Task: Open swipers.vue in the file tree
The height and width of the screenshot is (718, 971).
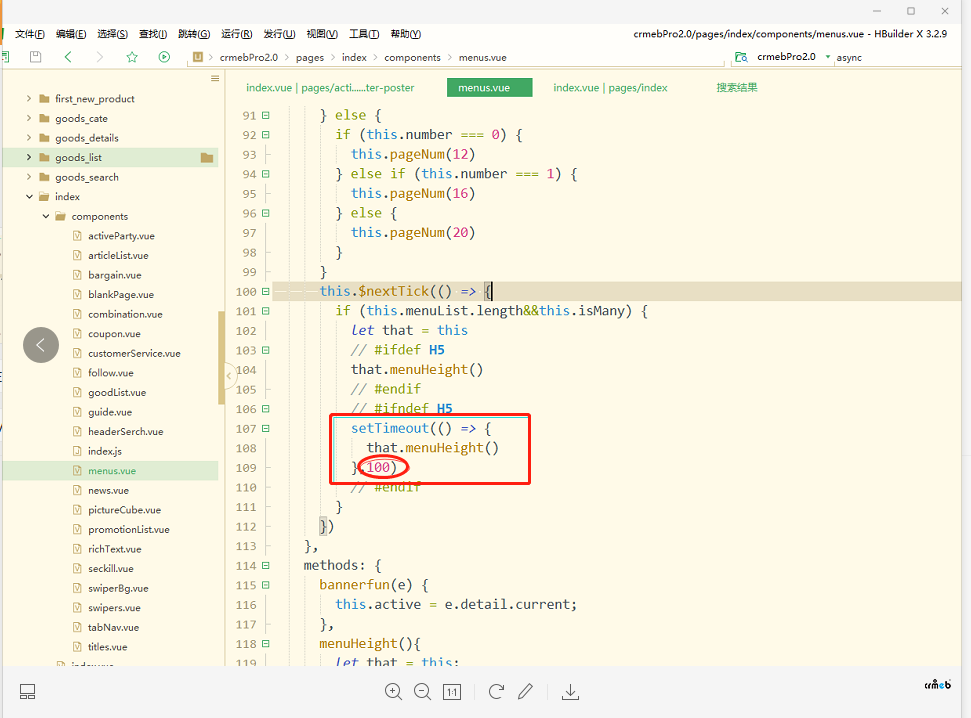Action: 114,608
